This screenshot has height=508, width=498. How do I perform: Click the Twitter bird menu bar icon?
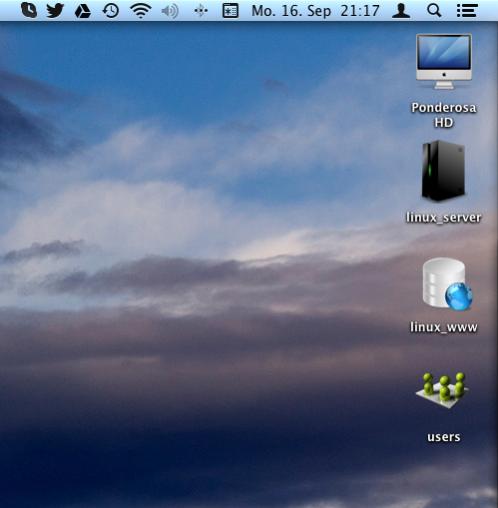(x=55, y=10)
